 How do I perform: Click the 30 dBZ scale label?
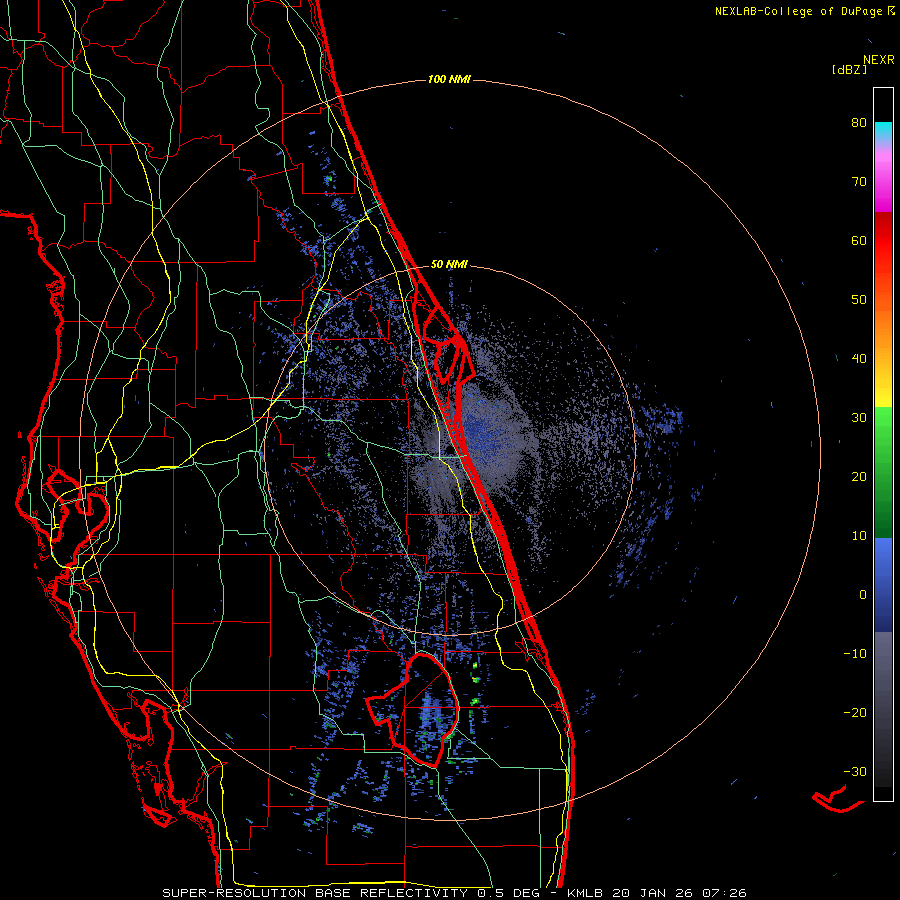pos(859,418)
